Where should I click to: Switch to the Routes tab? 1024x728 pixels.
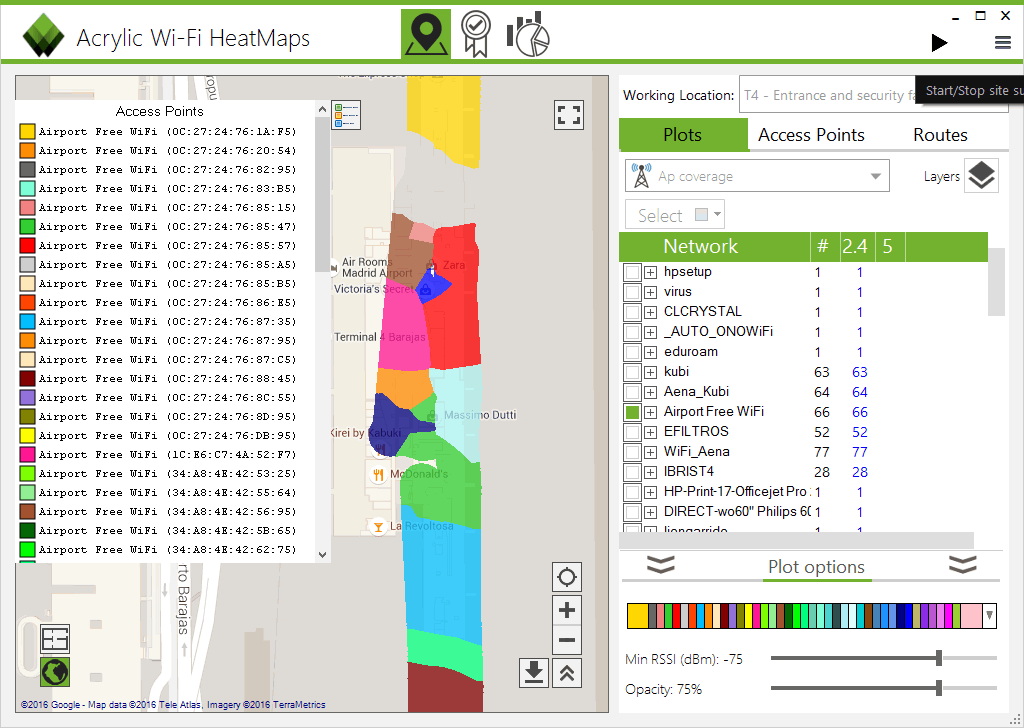[x=940, y=135]
